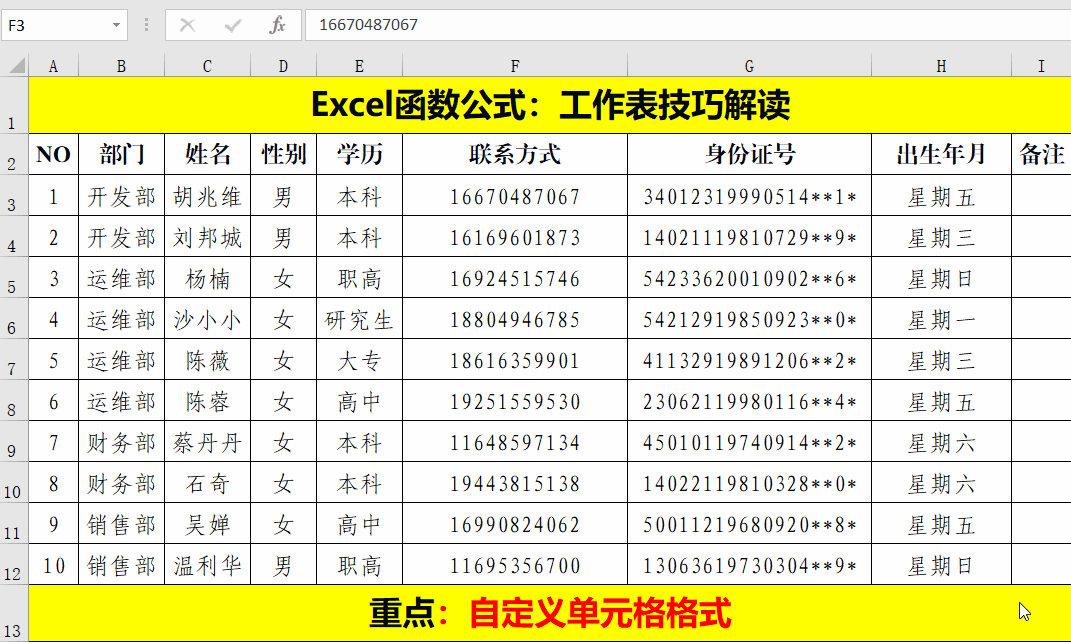This screenshot has height=642, width=1071.
Task: Select the cell with name 温利华
Action: 208,566
